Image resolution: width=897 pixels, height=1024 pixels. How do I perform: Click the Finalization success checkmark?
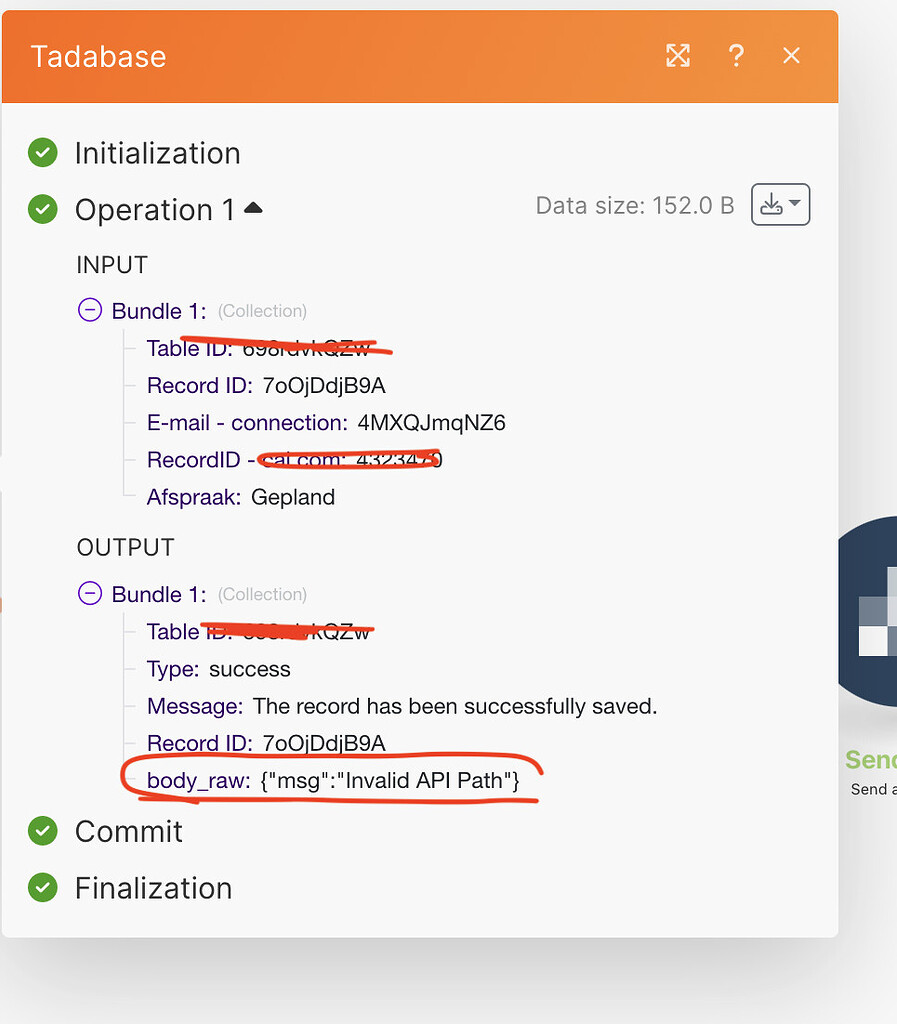[x=42, y=888]
